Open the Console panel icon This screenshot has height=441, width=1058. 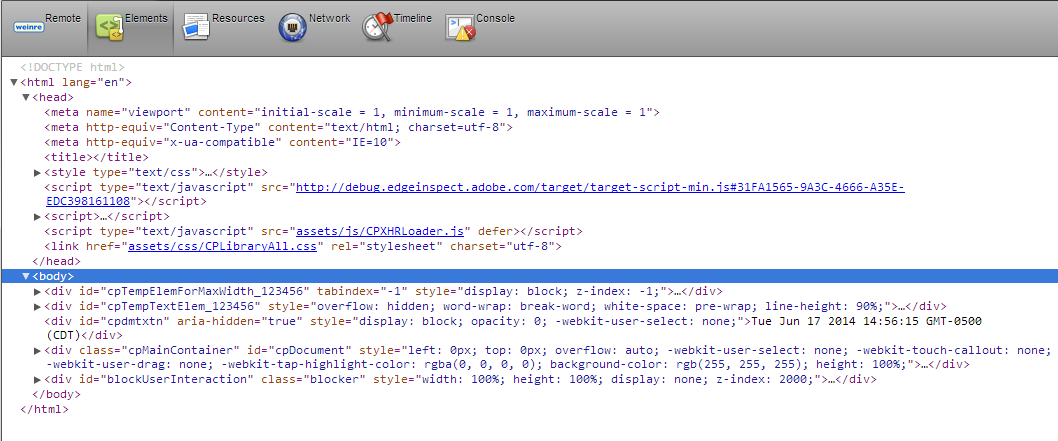pos(460,28)
